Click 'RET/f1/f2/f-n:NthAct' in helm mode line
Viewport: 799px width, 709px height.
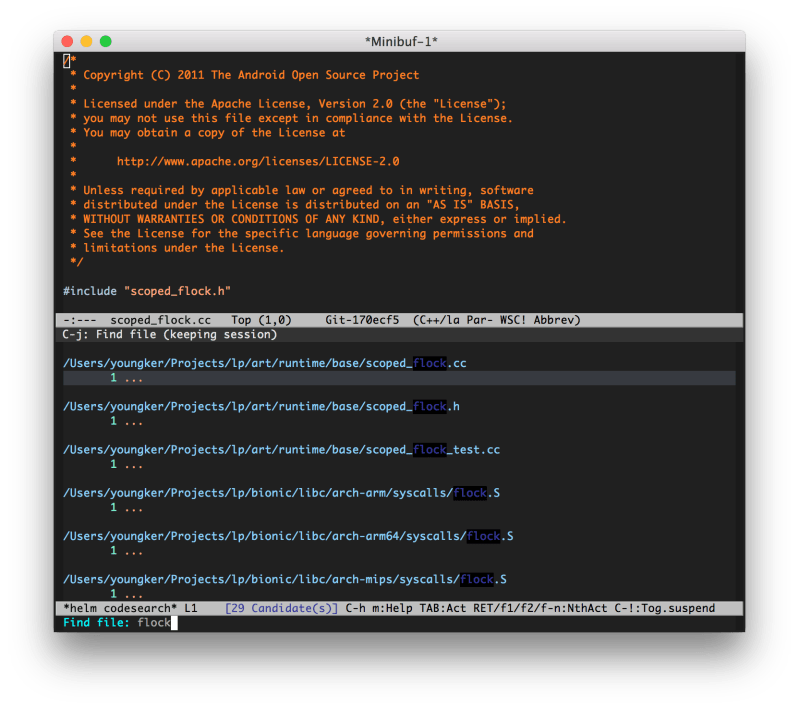540,608
